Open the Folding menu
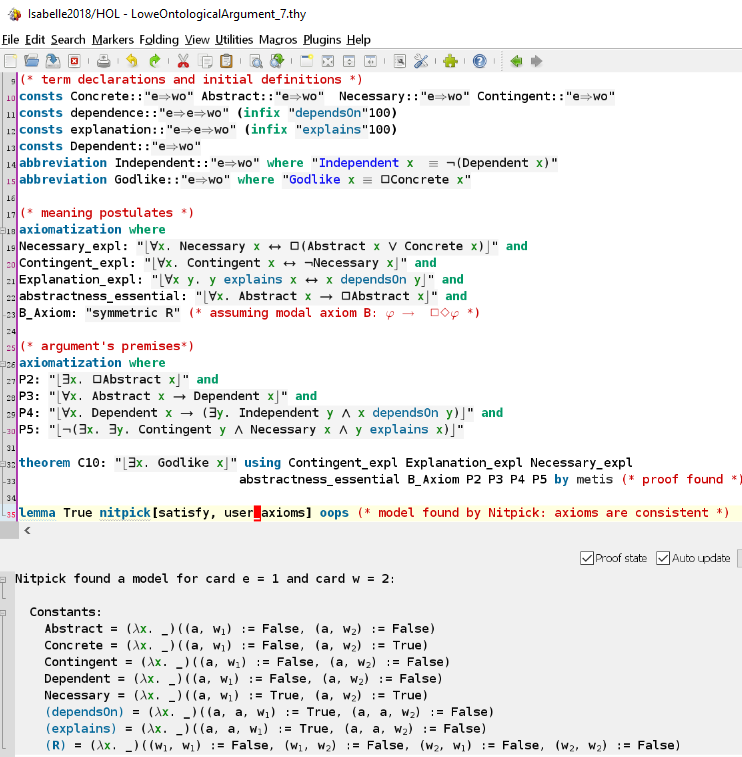This screenshot has width=742, height=757. 159,40
